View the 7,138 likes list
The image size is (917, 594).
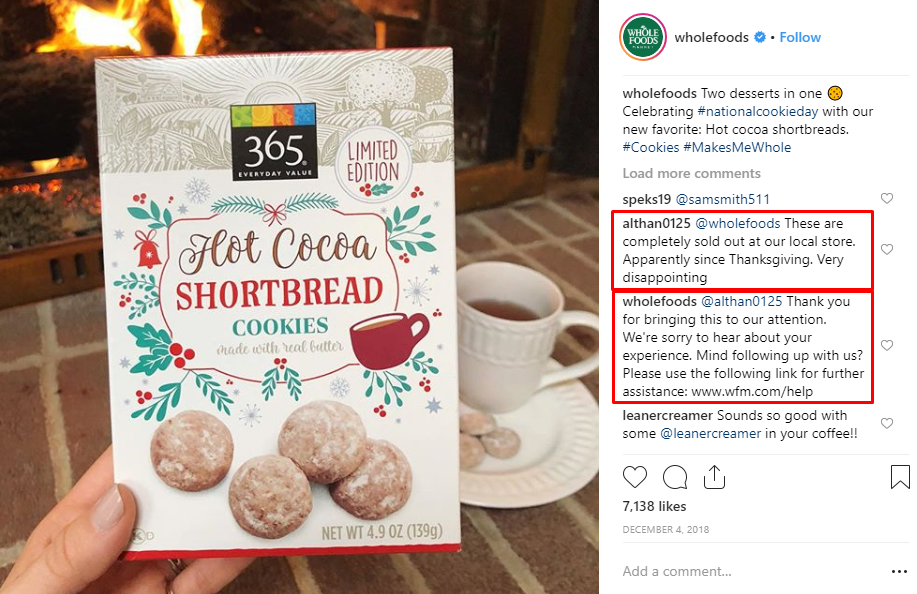[x=654, y=506]
